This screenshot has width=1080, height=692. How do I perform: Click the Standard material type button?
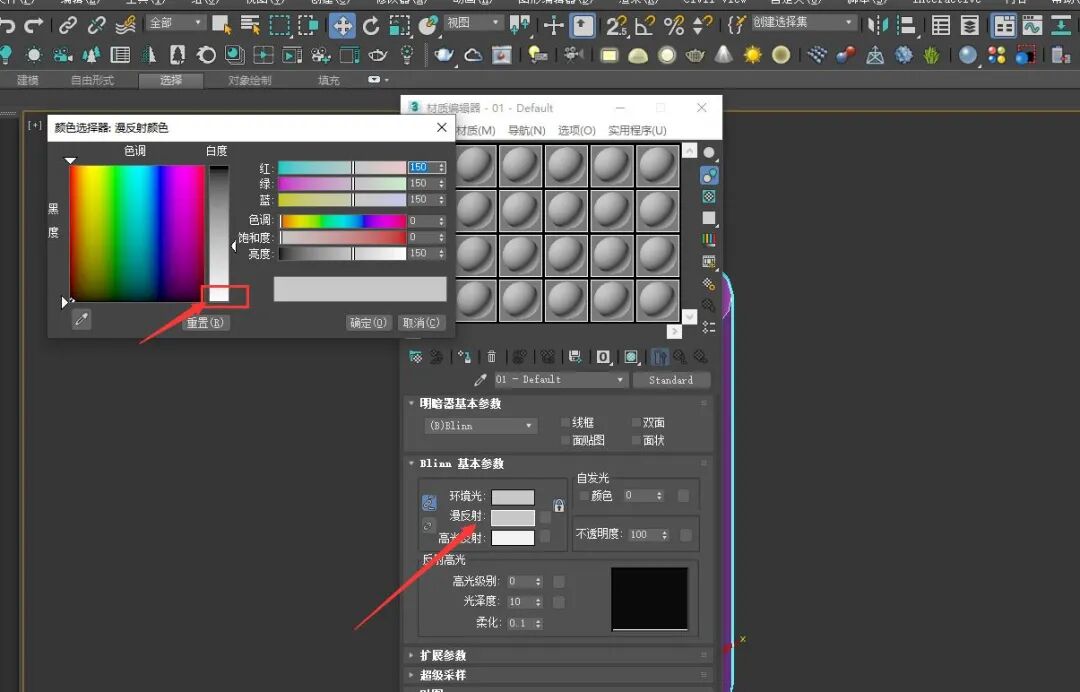tap(671, 380)
